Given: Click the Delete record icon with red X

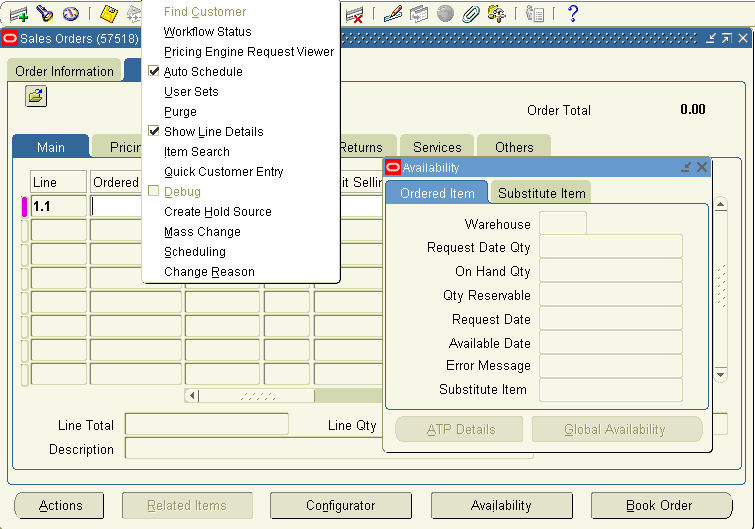Looking at the screenshot, I should 354,14.
